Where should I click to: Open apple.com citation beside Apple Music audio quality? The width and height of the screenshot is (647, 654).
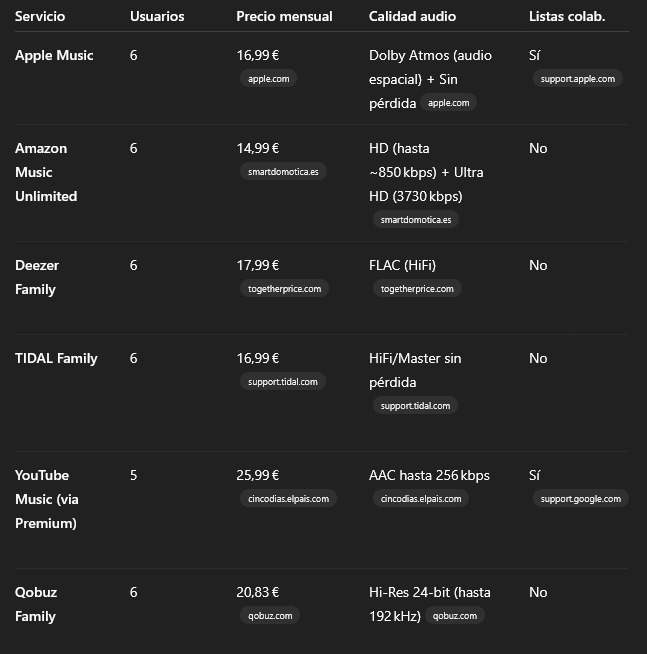pos(448,102)
